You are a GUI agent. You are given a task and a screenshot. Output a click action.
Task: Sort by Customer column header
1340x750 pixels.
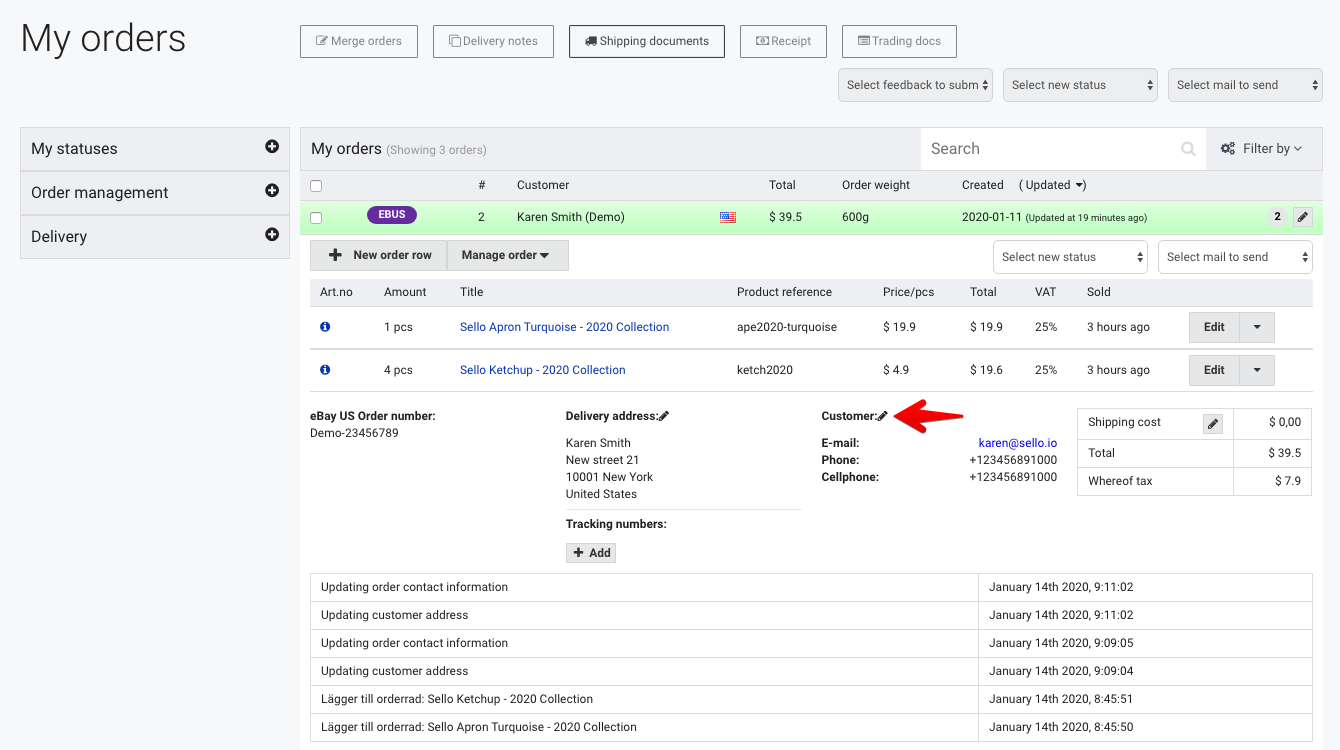(x=543, y=185)
